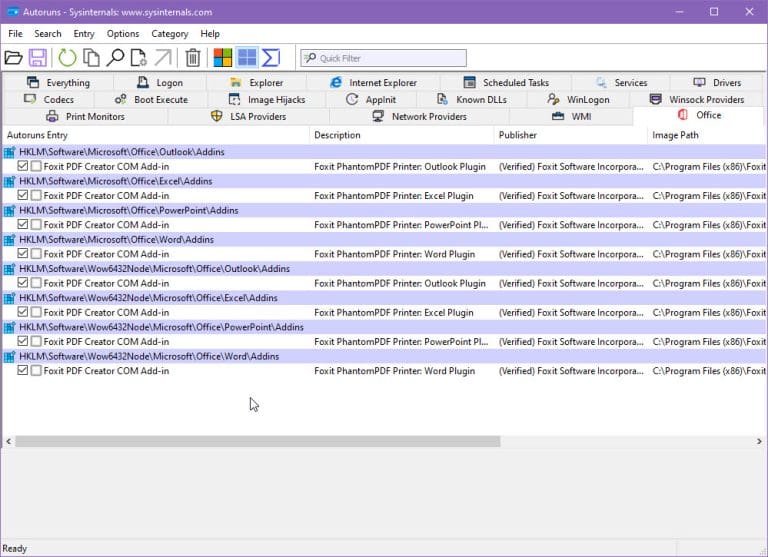
Task: Open the Options menu
Action: point(123,34)
